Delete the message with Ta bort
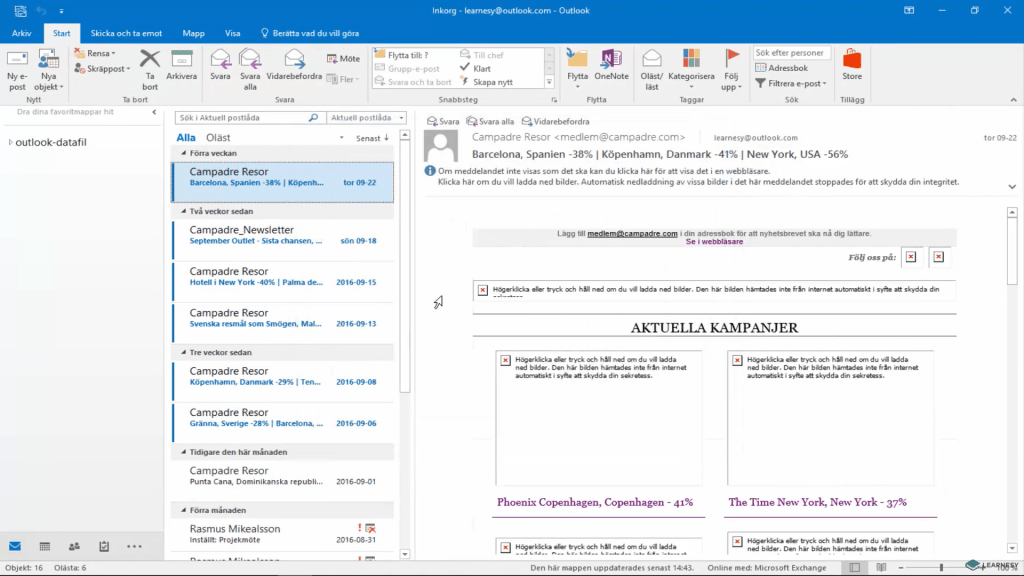This screenshot has height=576, width=1024. 150,70
